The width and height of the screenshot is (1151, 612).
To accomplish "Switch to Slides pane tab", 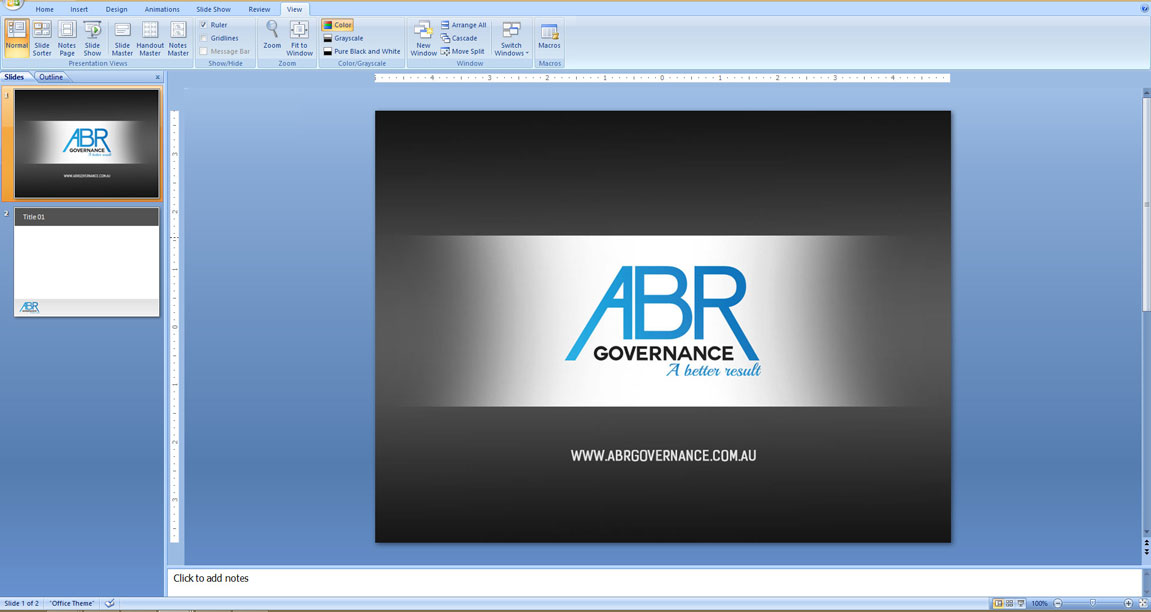I will point(15,77).
